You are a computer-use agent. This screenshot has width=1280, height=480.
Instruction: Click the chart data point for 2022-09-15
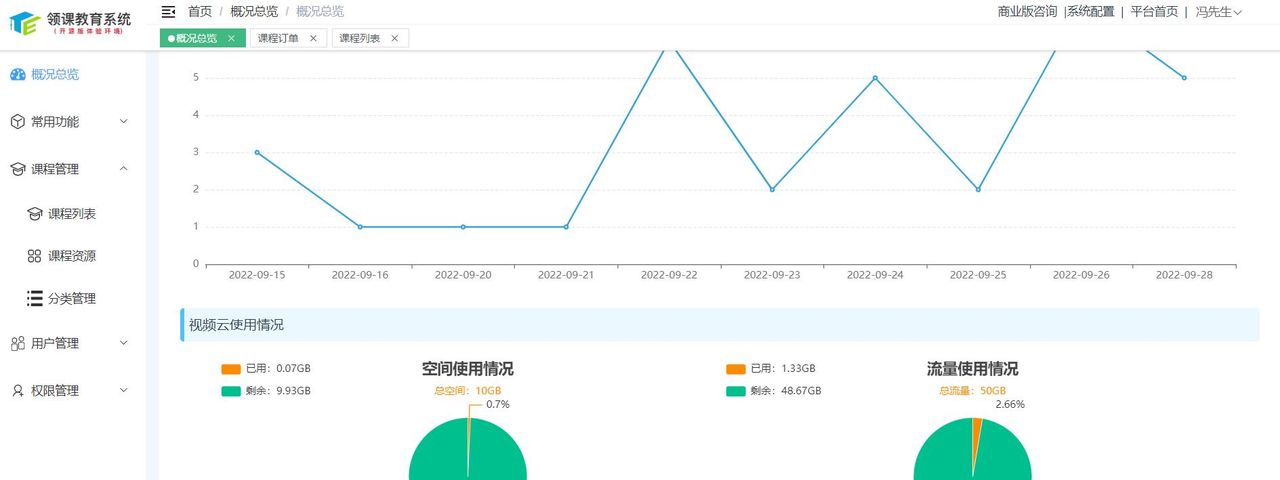[257, 152]
